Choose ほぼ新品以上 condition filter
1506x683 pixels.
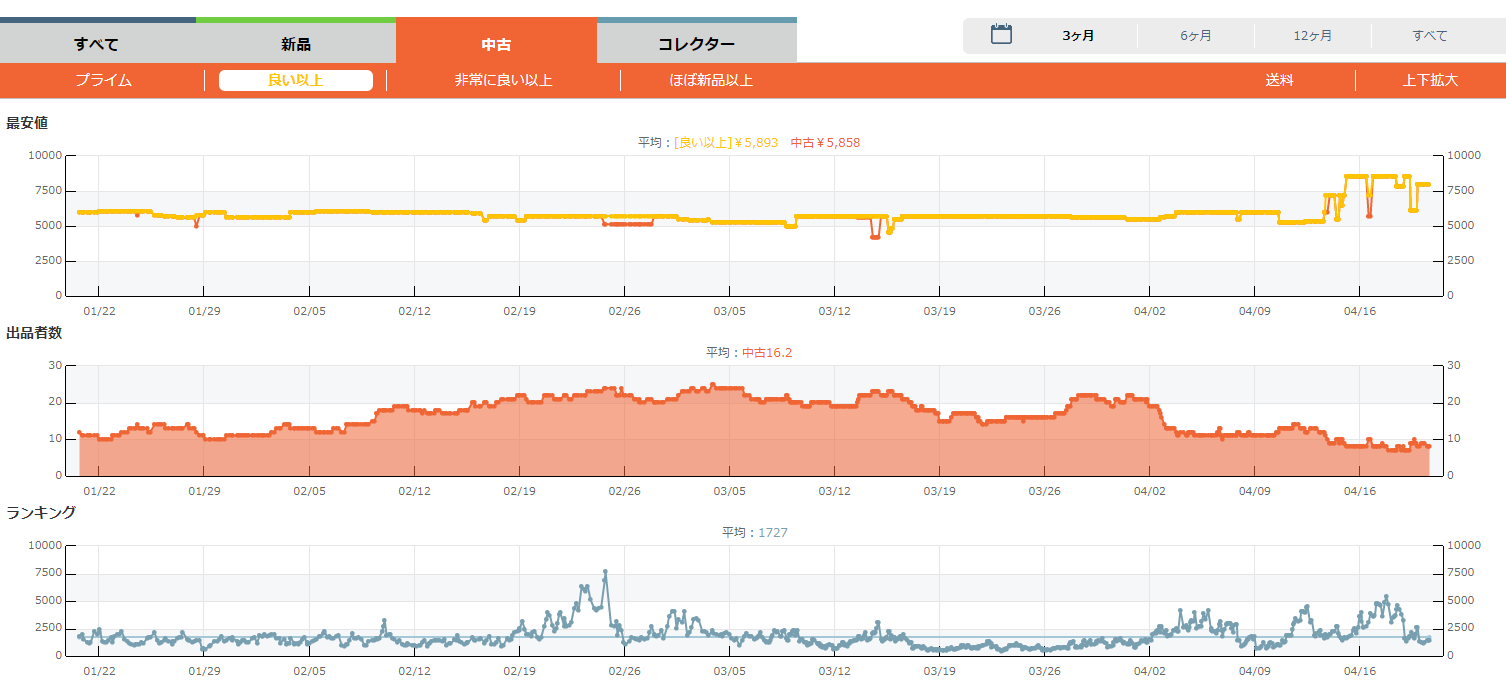(711, 80)
